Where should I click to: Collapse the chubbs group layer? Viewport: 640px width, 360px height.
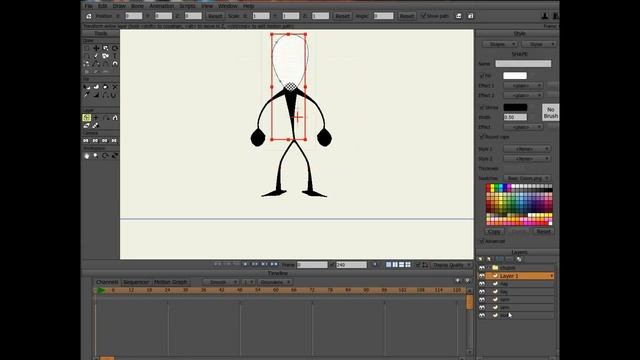tap(489, 268)
